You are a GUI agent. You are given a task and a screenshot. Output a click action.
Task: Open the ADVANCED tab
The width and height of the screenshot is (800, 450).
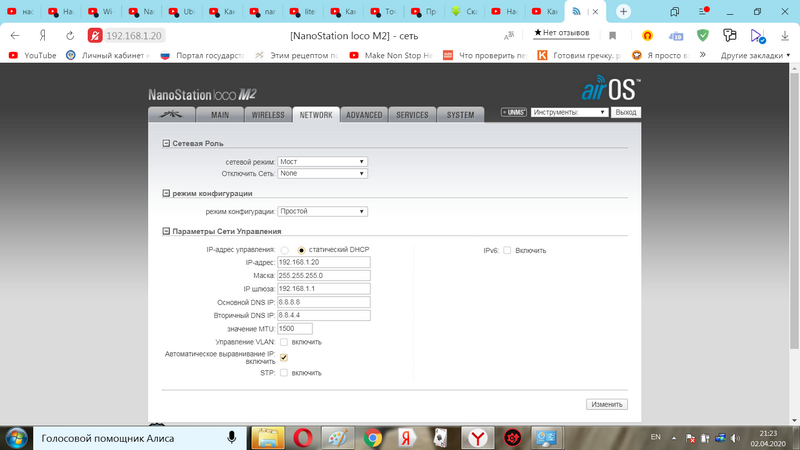(364, 115)
